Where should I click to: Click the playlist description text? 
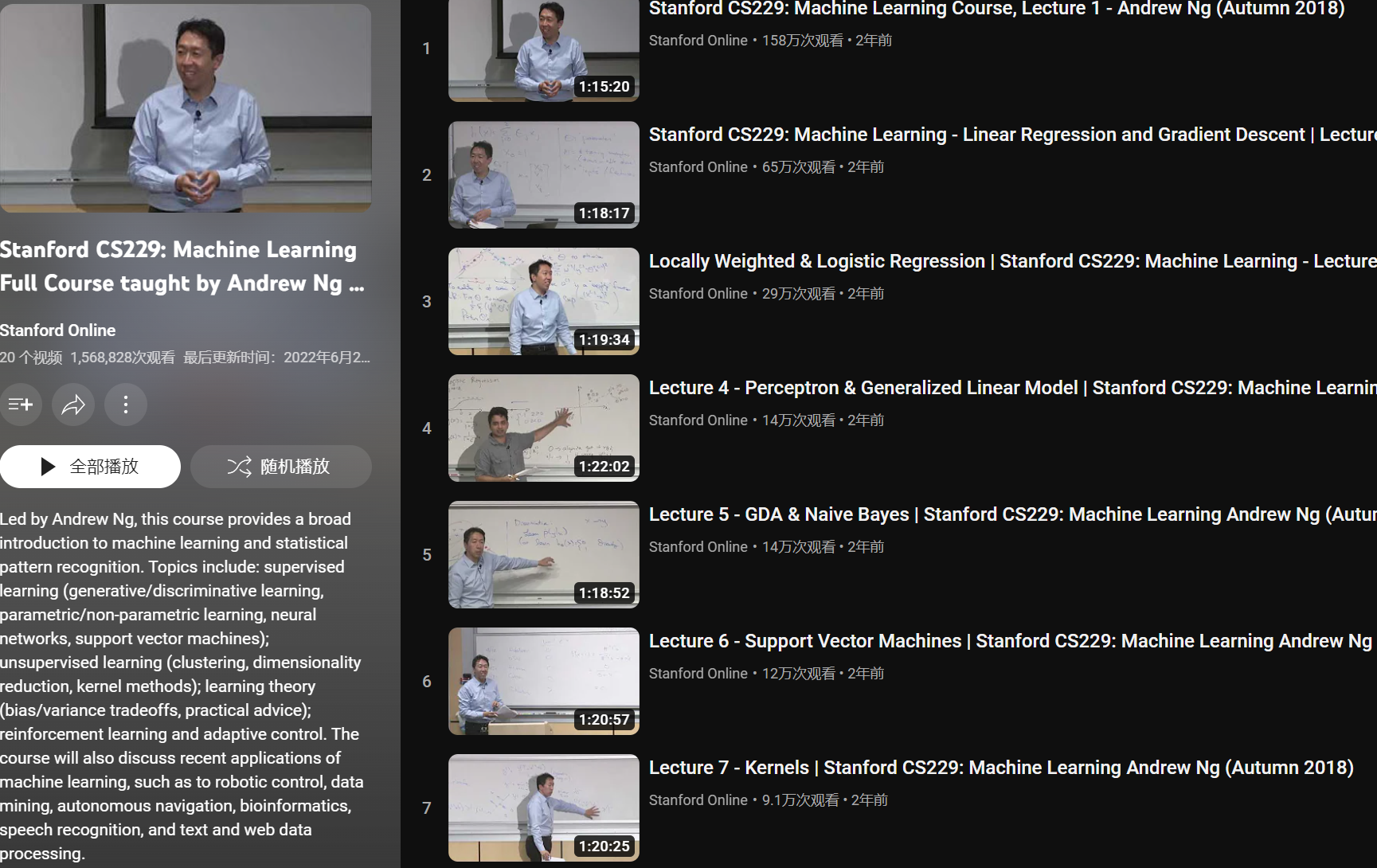(182, 686)
